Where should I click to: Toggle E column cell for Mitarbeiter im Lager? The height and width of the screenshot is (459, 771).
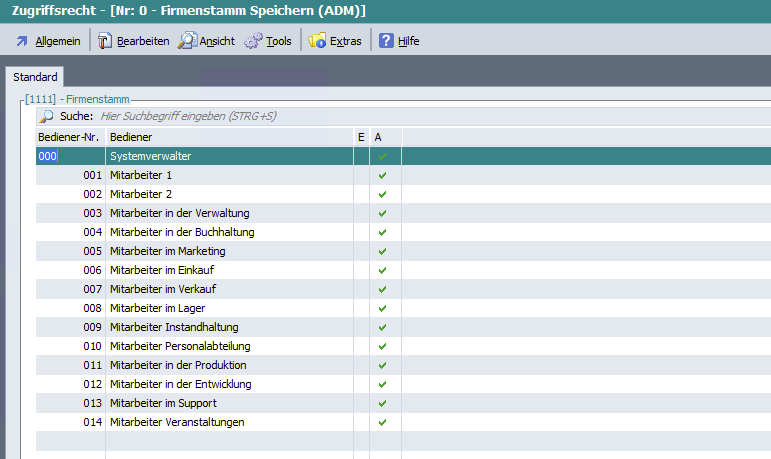[x=361, y=309]
